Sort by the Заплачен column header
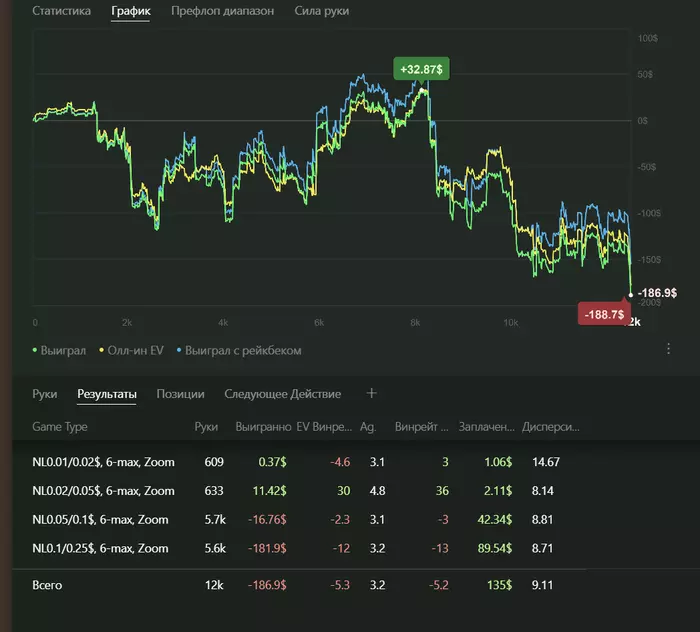Viewport: 700px width, 632px height. [x=485, y=427]
